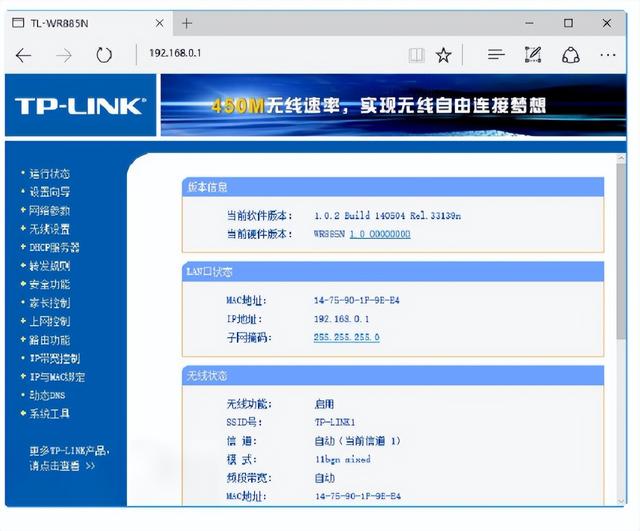Add page to favorites star

click(443, 55)
